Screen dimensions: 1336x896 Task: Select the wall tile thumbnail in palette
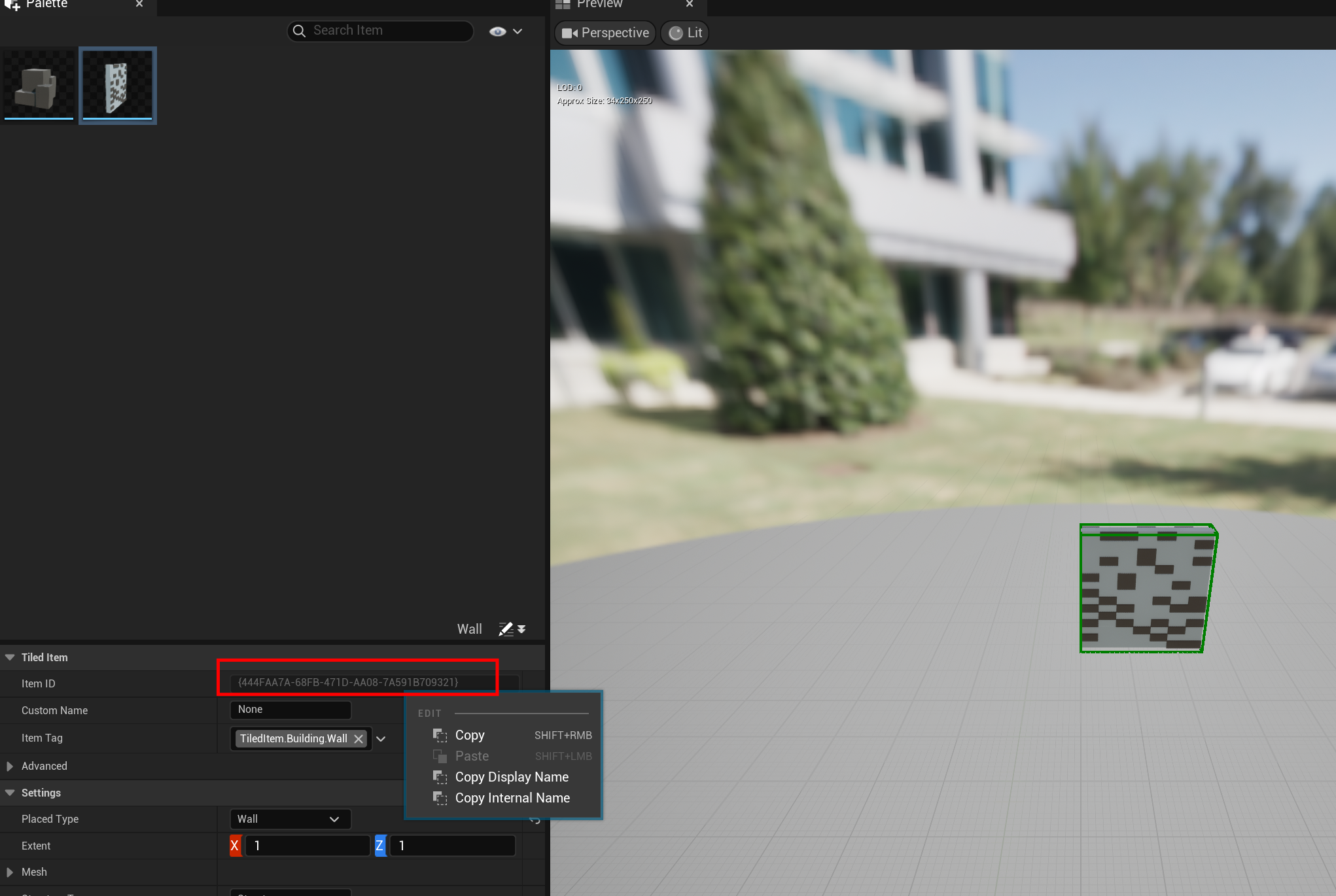[118, 86]
